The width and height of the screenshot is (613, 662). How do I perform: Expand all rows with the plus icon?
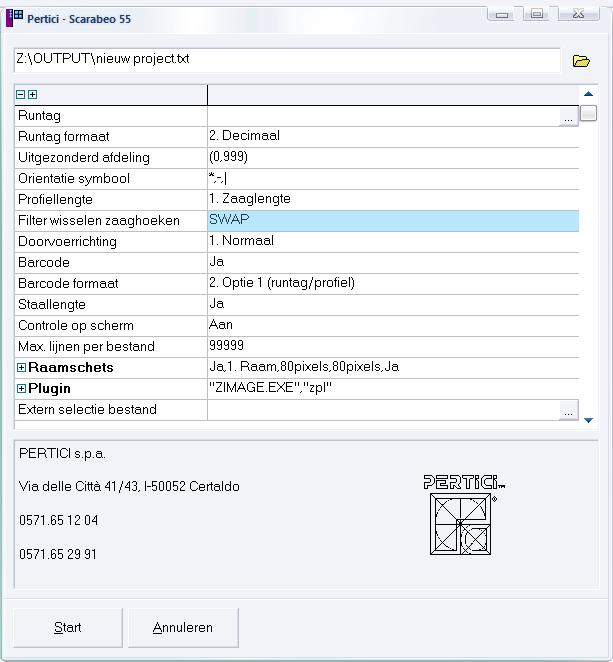tap(33, 95)
